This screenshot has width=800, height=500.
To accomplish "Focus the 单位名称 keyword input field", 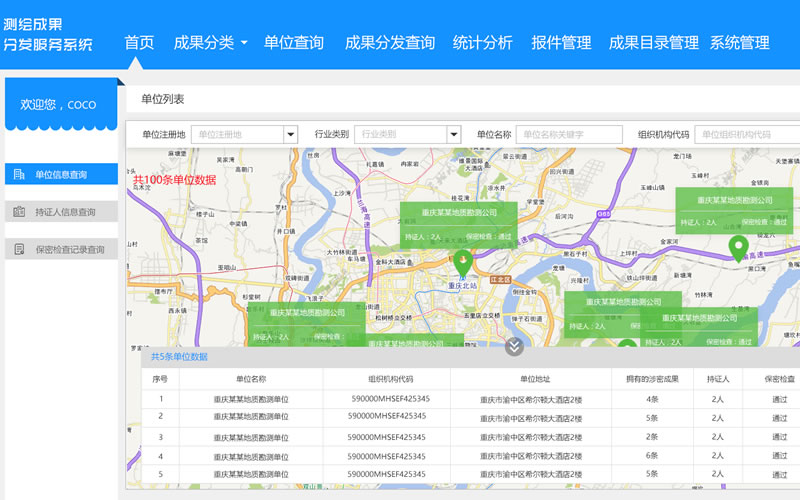I will pos(569,135).
